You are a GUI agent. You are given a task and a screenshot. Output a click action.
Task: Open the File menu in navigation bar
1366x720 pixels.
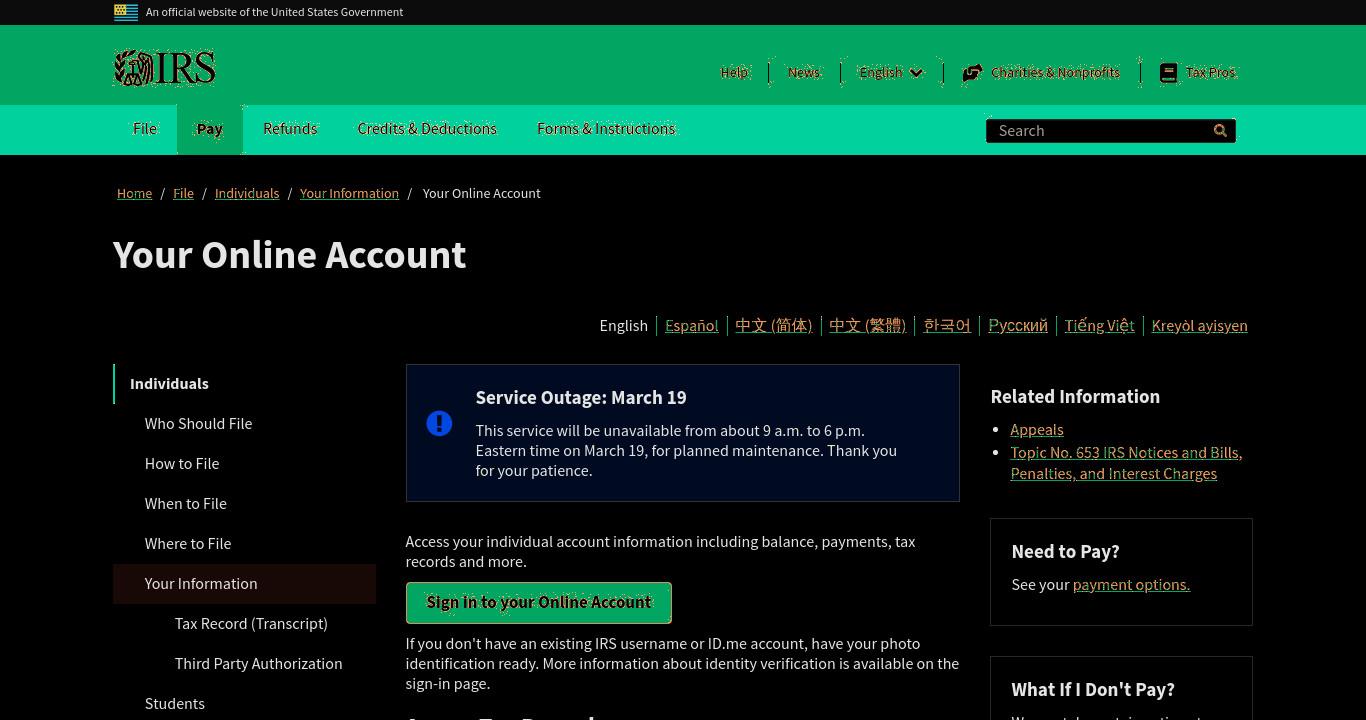[x=145, y=129]
